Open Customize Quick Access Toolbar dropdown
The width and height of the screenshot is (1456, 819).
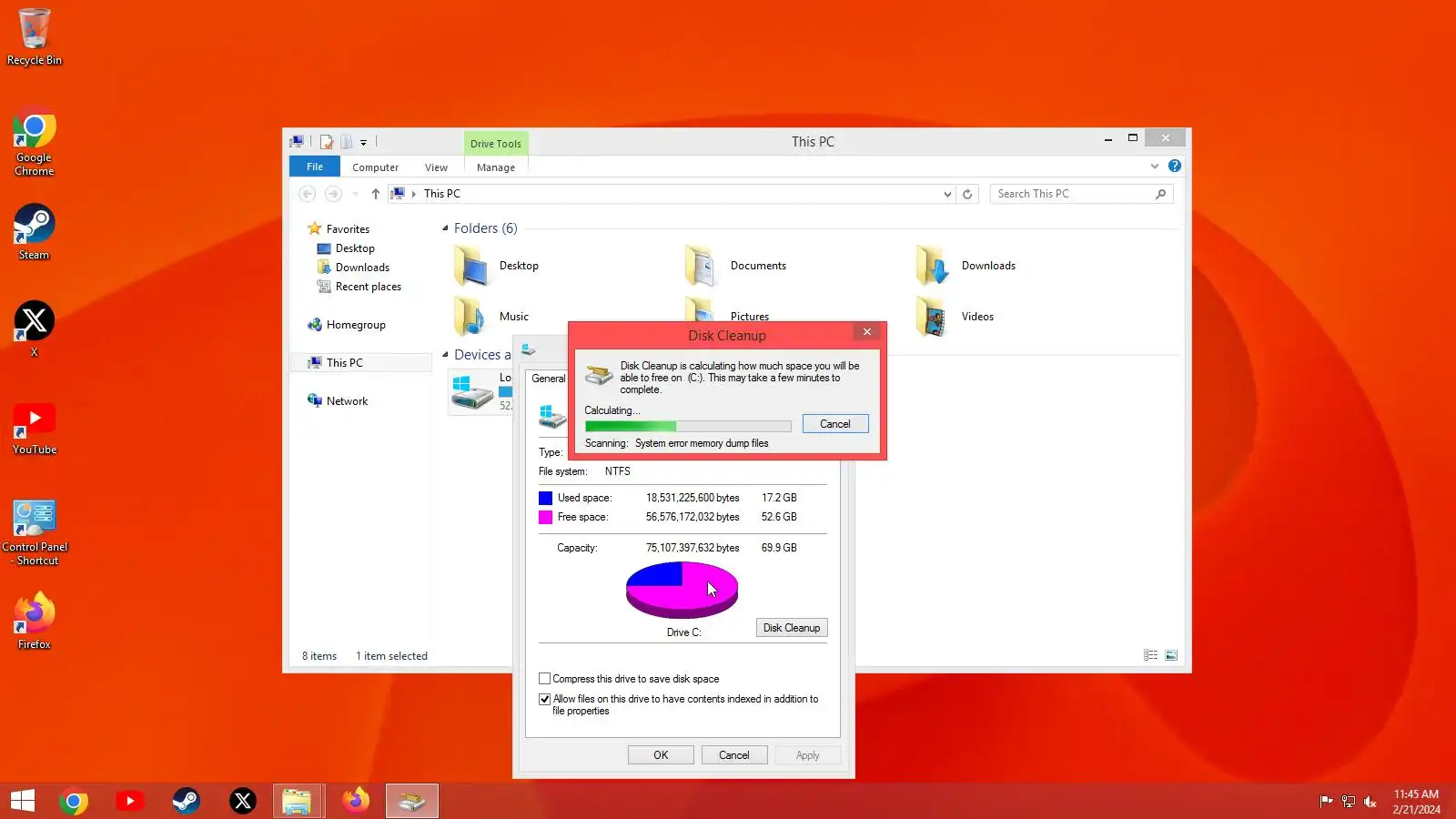pos(363,143)
